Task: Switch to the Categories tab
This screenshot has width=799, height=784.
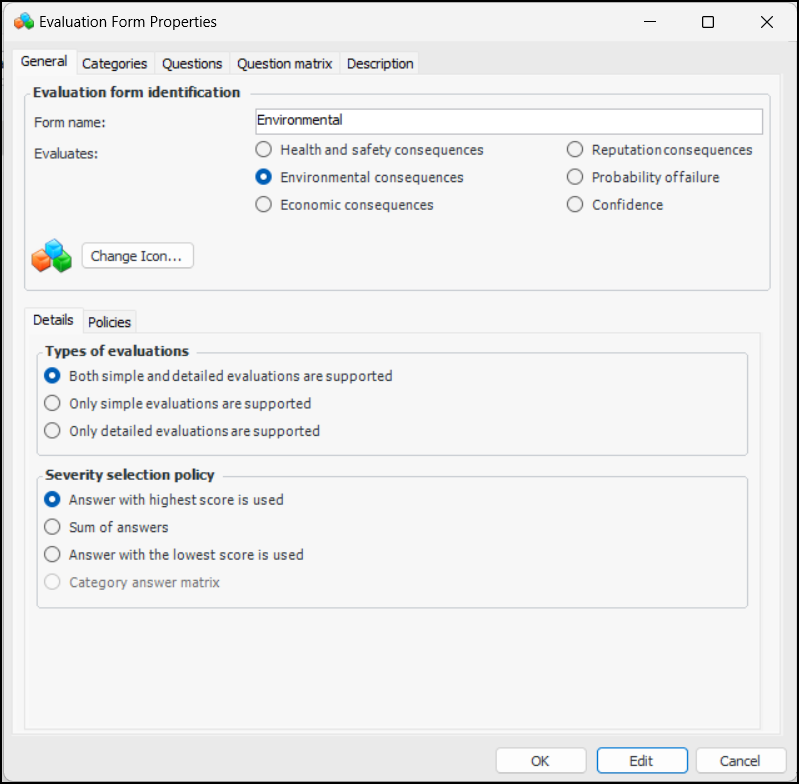Action: (x=114, y=63)
